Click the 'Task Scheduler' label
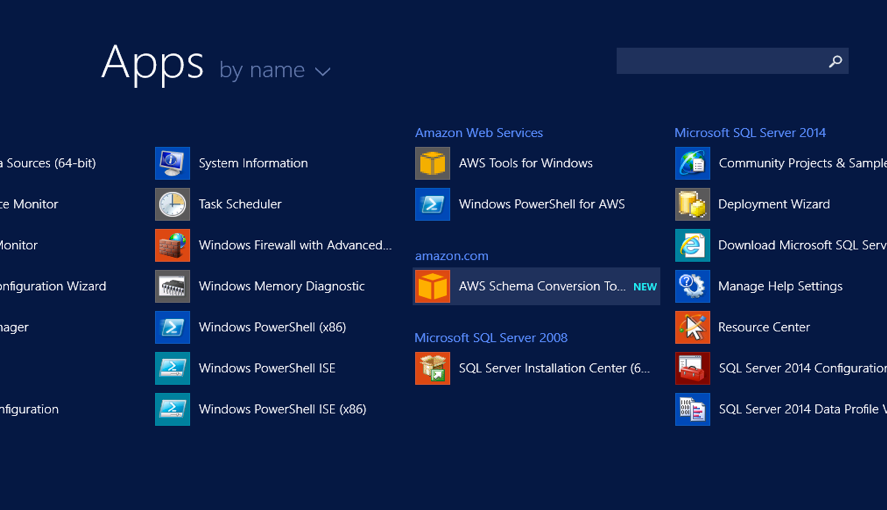887x510 pixels. (240, 204)
